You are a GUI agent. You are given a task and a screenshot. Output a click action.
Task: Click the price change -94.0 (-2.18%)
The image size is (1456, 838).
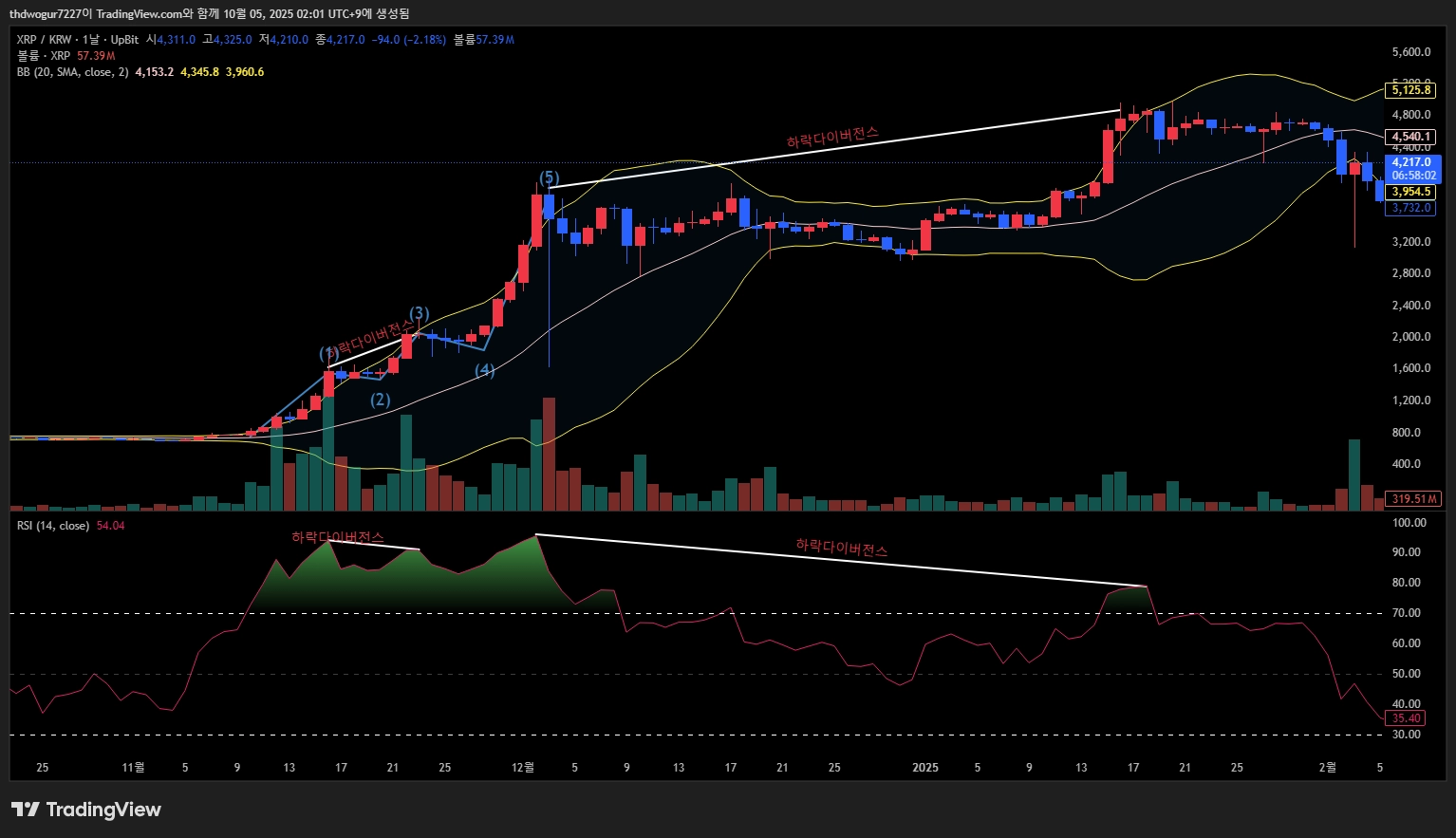(x=409, y=40)
